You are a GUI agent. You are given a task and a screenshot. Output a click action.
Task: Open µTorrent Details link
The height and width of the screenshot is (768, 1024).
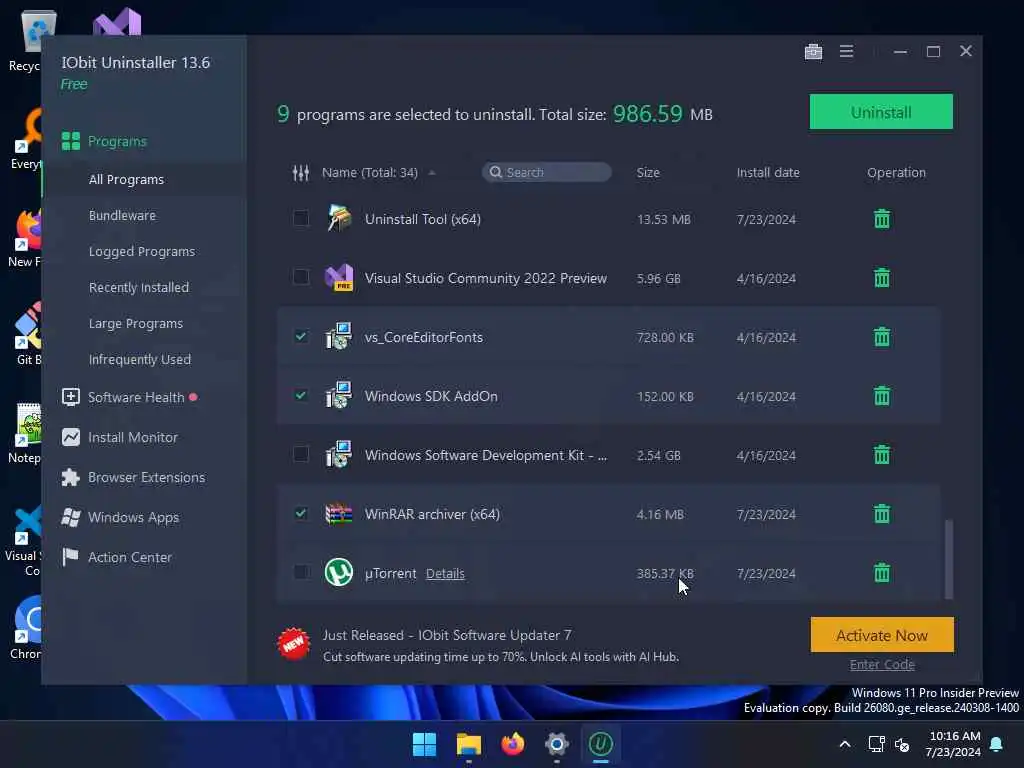(445, 573)
